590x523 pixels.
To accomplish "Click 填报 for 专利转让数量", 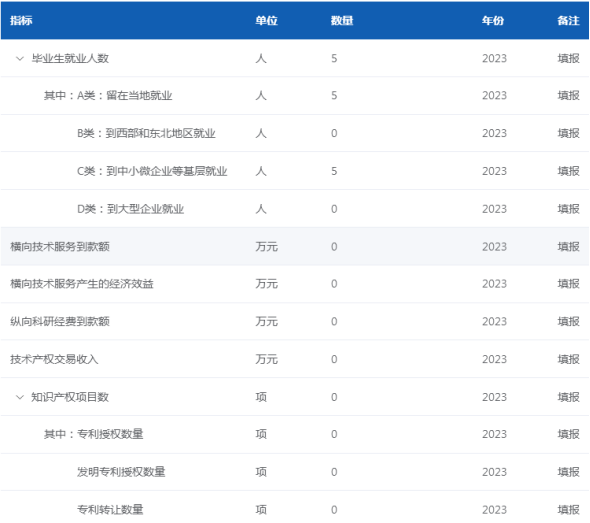I will [x=569, y=510].
